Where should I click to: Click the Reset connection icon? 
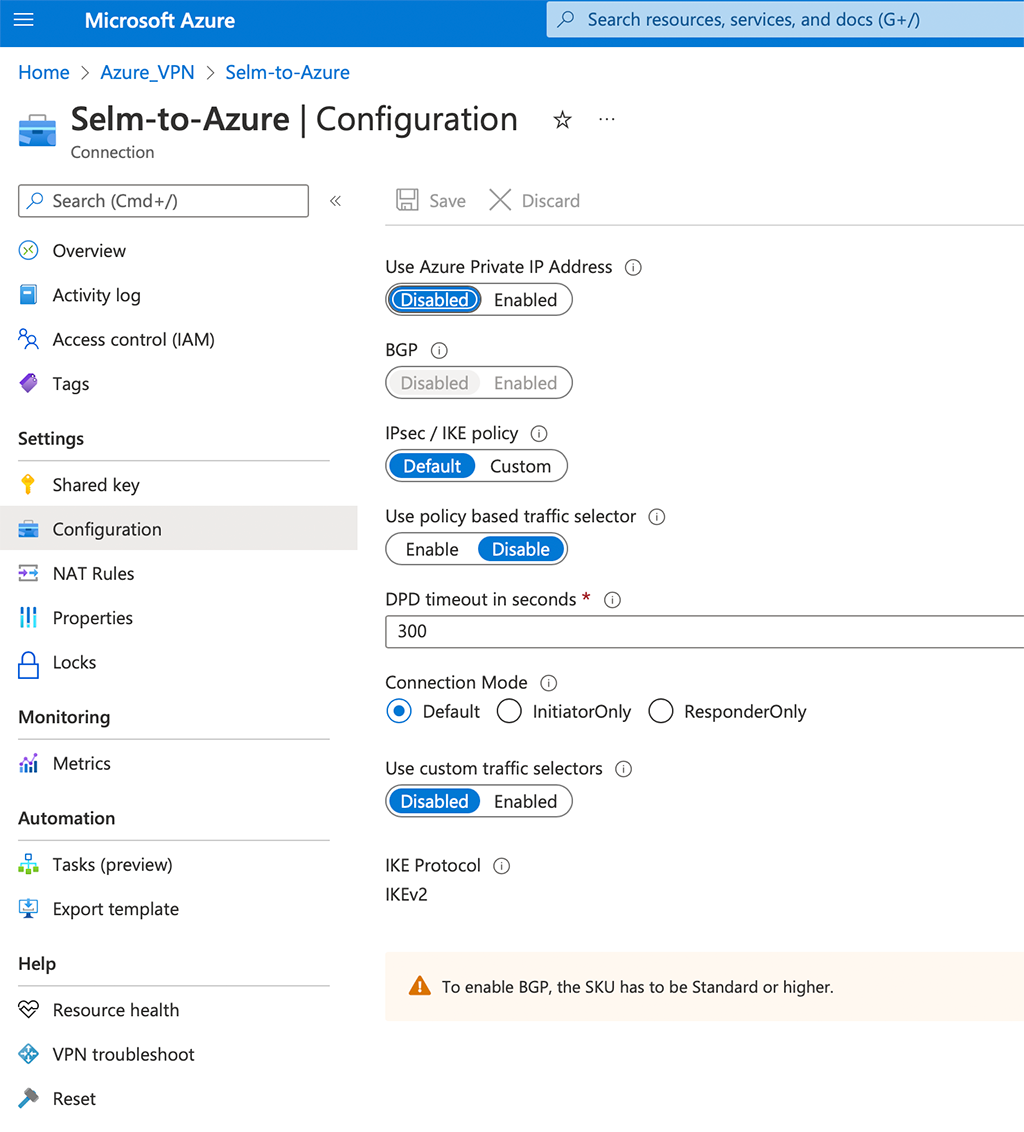[x=30, y=1098]
